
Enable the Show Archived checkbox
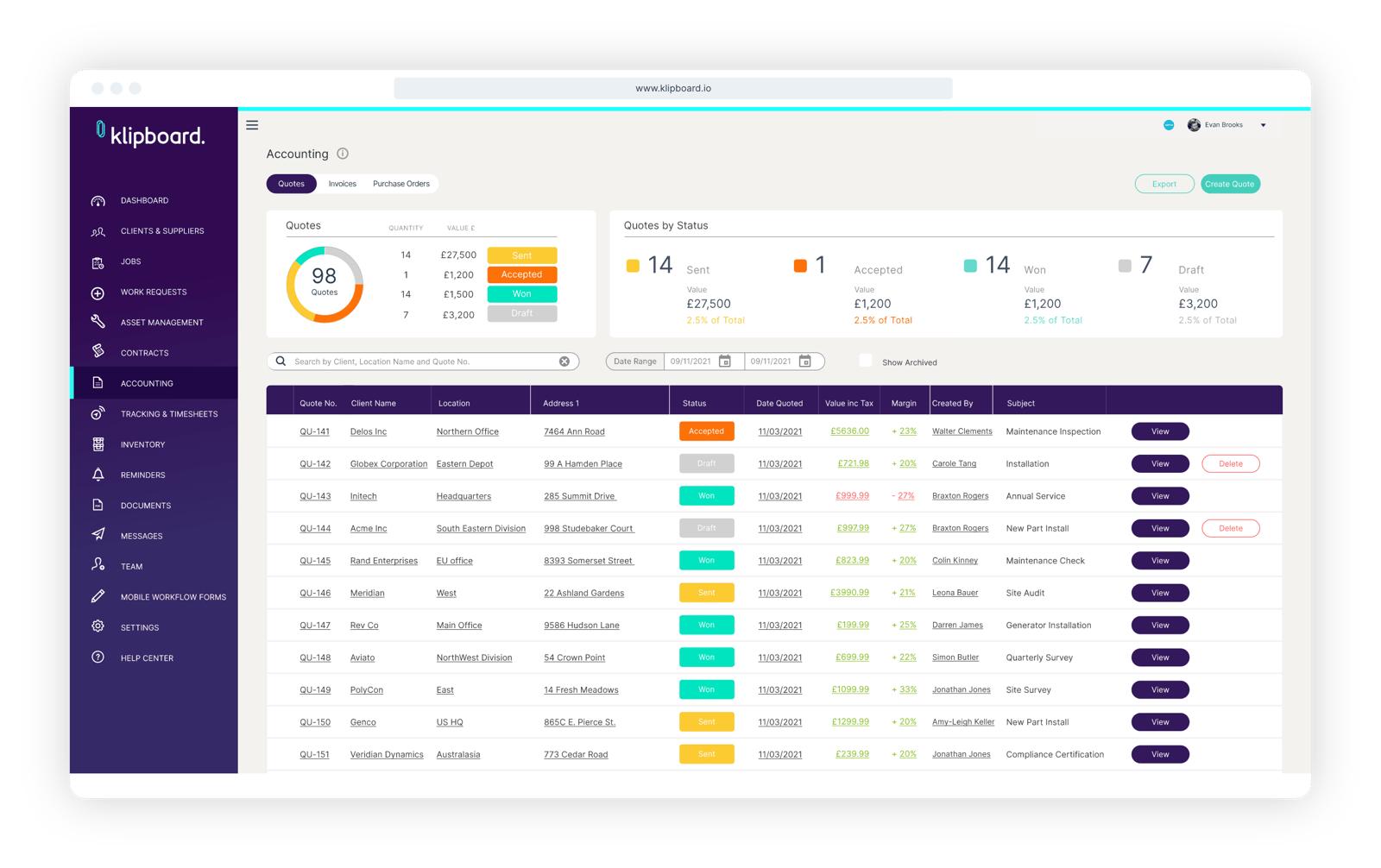click(x=866, y=361)
